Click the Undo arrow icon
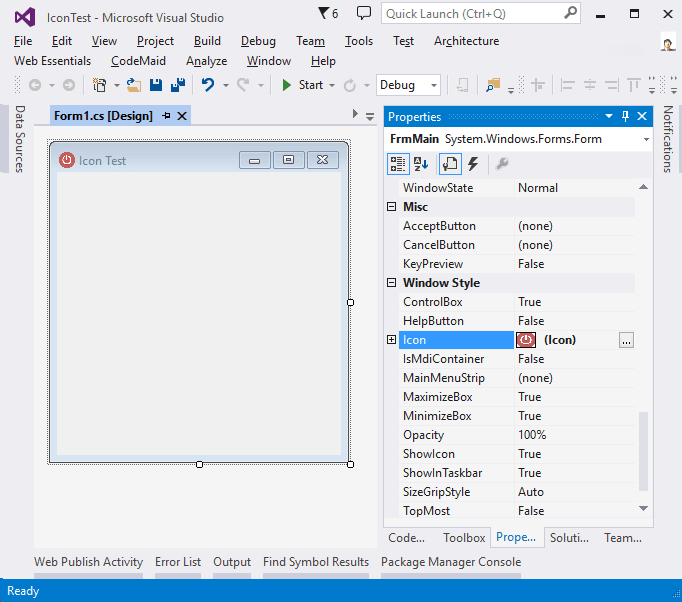This screenshot has height=602, width=682. coord(208,85)
